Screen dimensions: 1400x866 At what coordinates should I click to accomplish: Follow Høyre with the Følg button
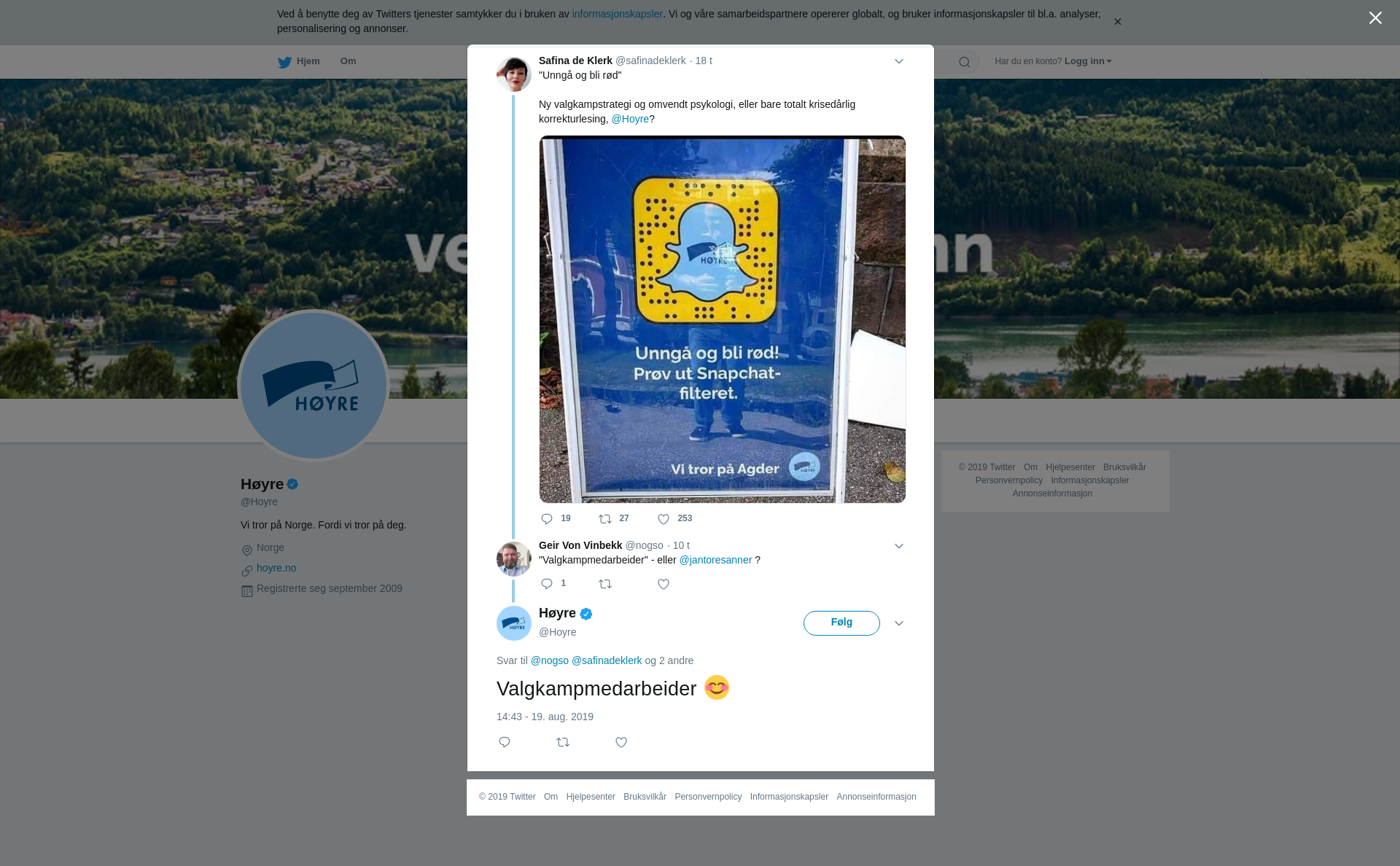[x=841, y=623]
